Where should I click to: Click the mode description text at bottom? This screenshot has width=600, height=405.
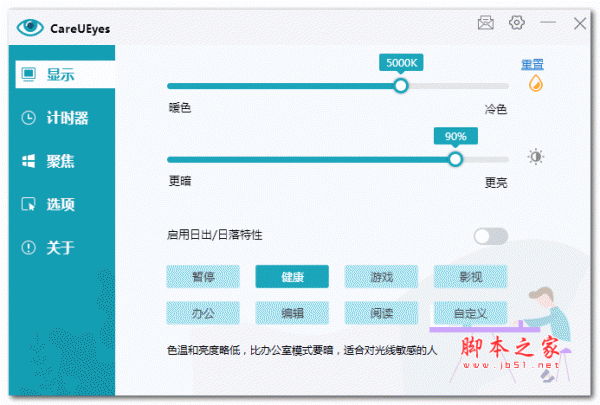click(x=302, y=350)
